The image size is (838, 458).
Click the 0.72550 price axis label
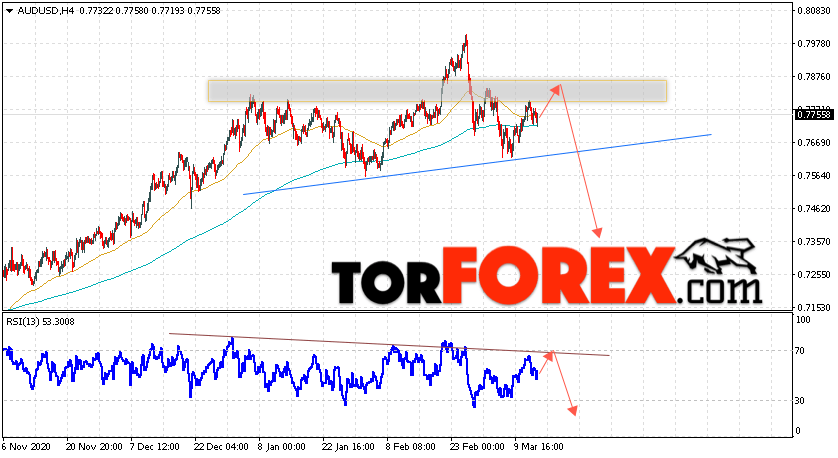pos(814,275)
